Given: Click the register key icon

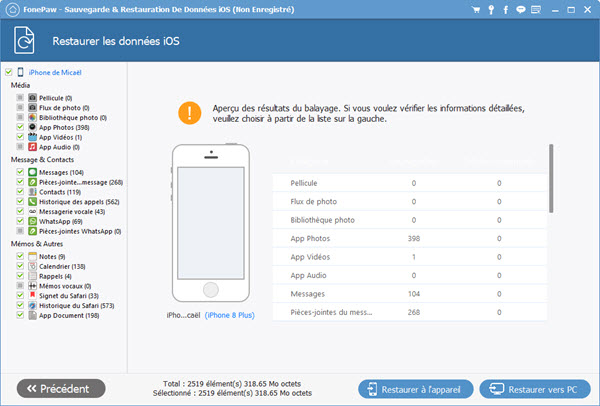Looking at the screenshot, I should [491, 10].
